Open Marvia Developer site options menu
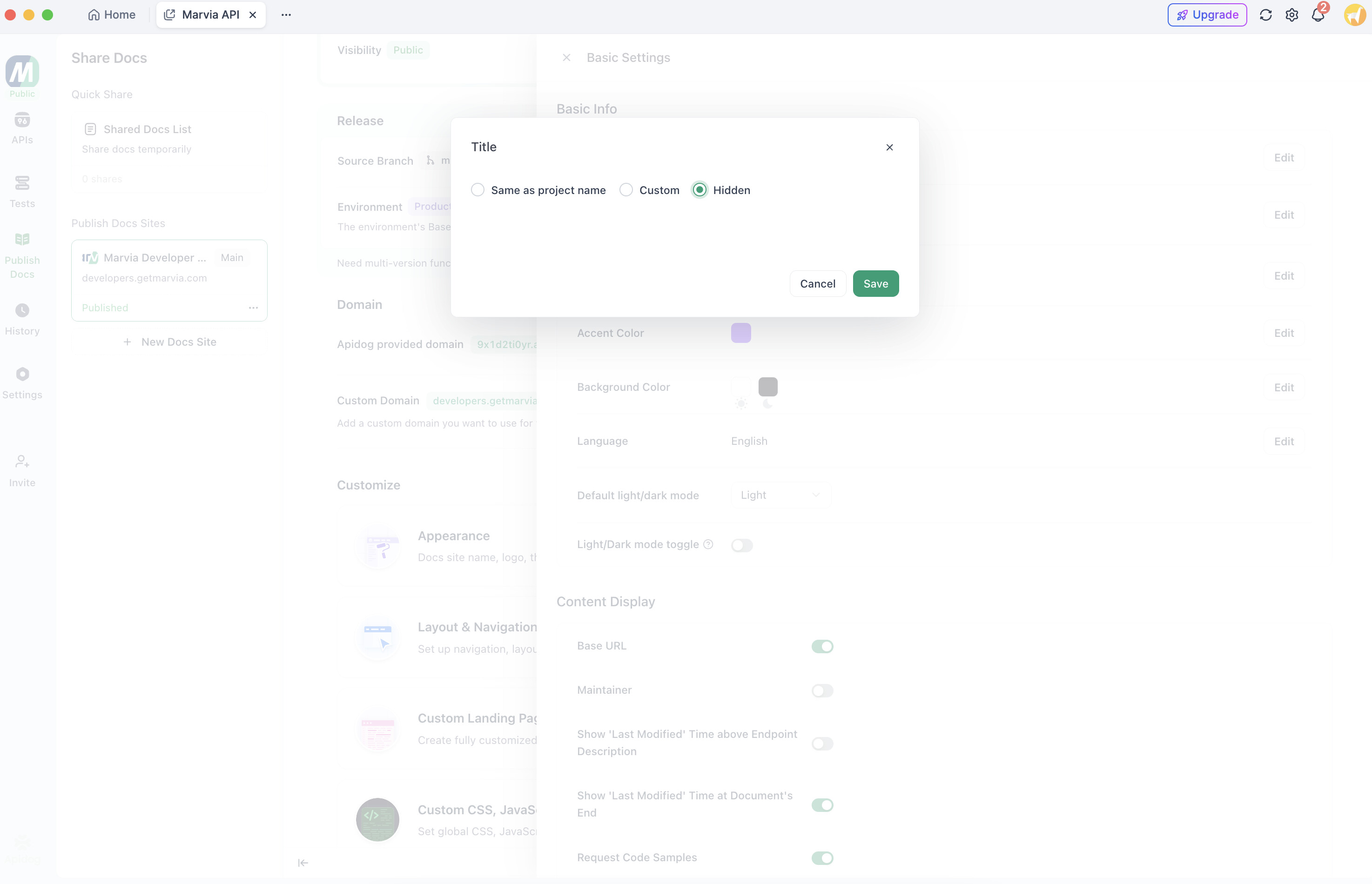1372x884 pixels. 253,308
